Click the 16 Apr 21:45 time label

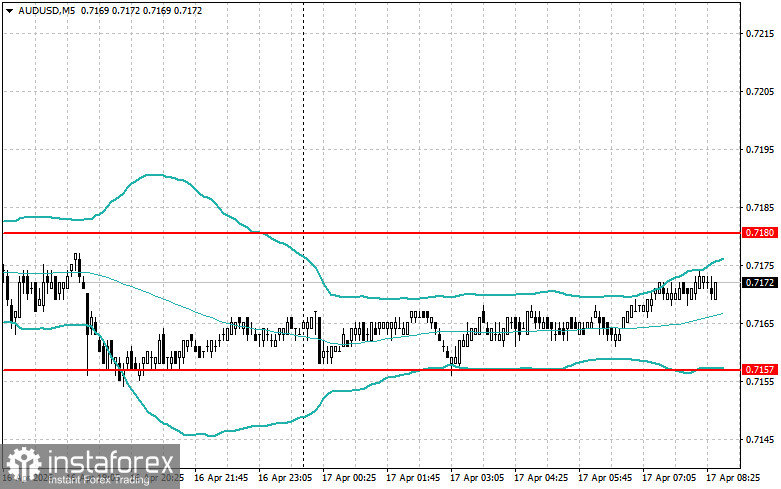221,478
